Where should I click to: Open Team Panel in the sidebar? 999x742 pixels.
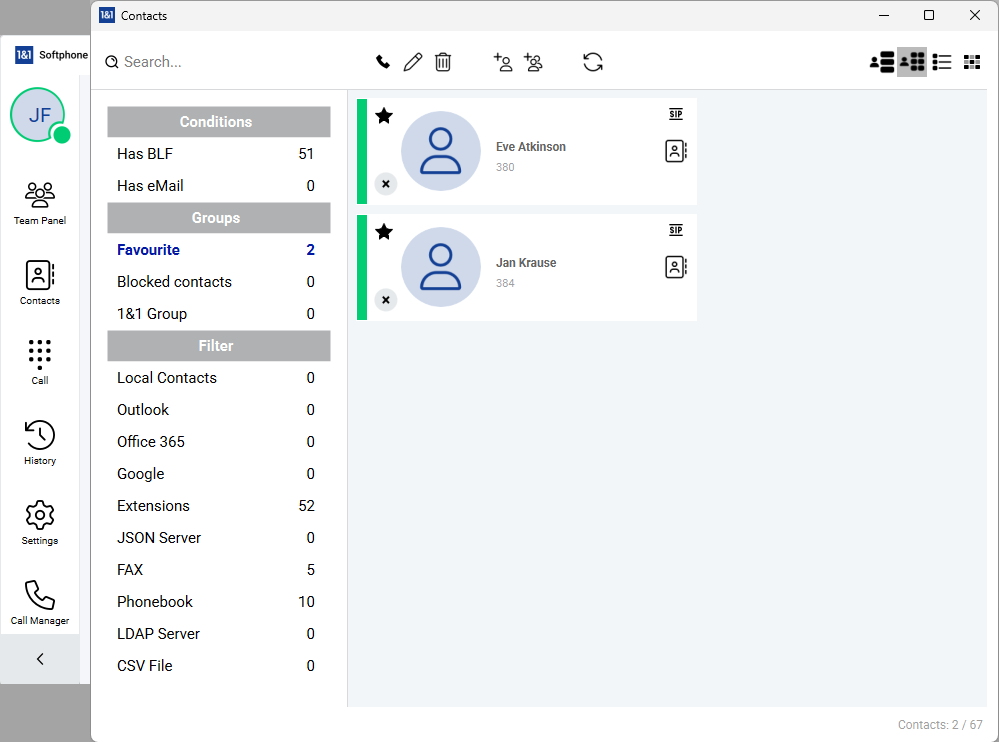tap(40, 202)
